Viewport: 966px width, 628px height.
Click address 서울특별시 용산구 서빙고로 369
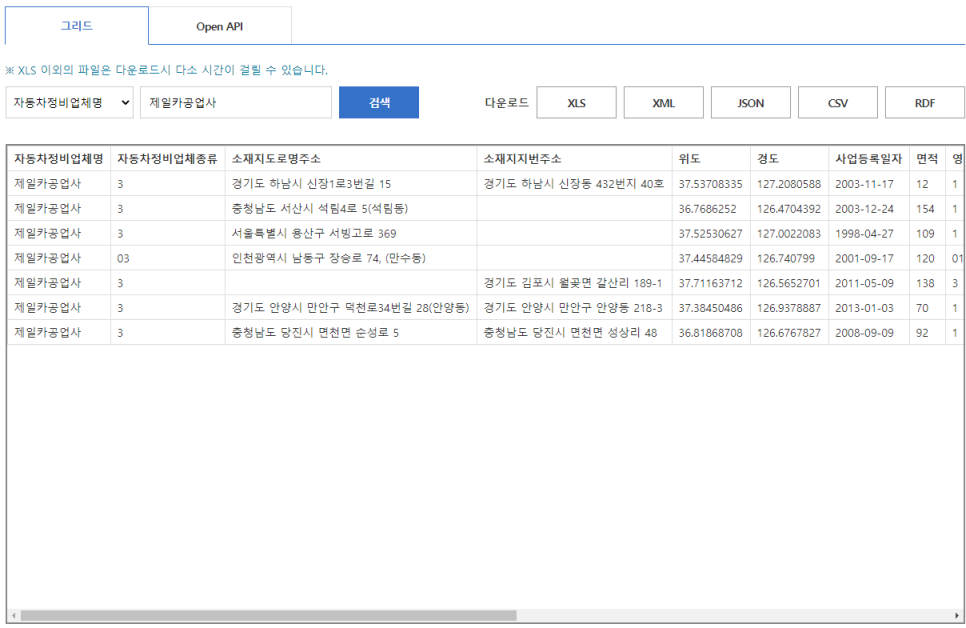coord(314,234)
